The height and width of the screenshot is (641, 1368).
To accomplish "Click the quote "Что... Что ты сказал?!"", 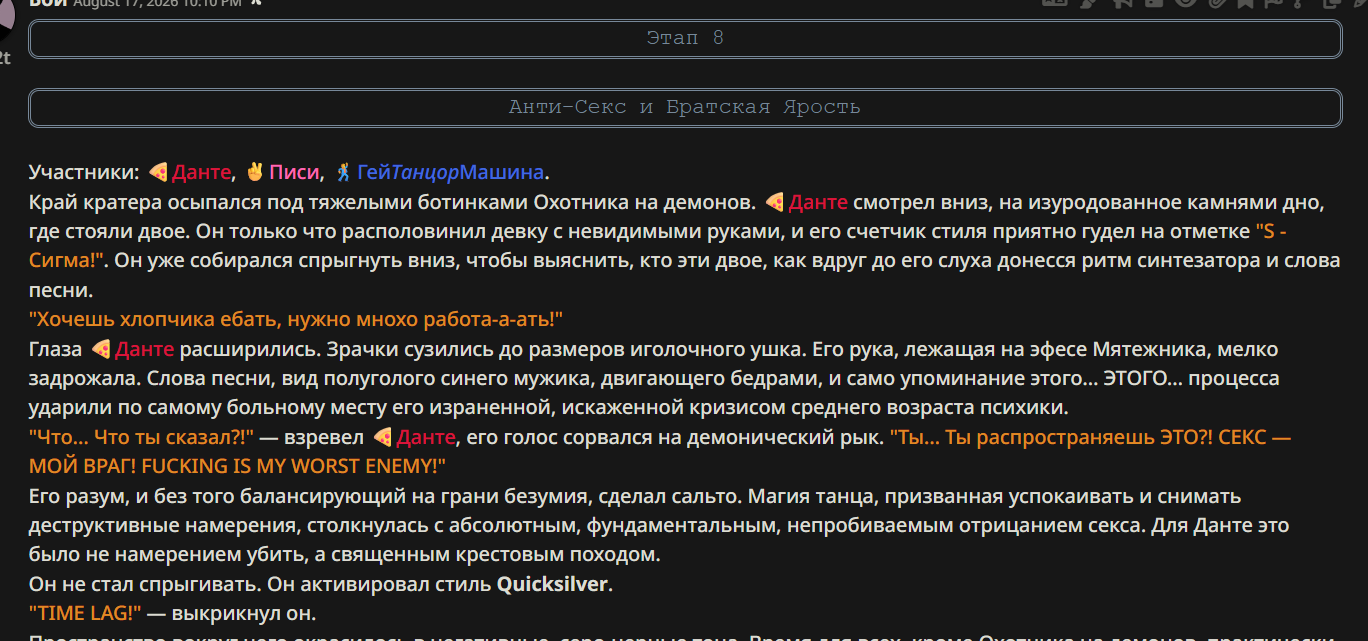I will (x=141, y=437).
